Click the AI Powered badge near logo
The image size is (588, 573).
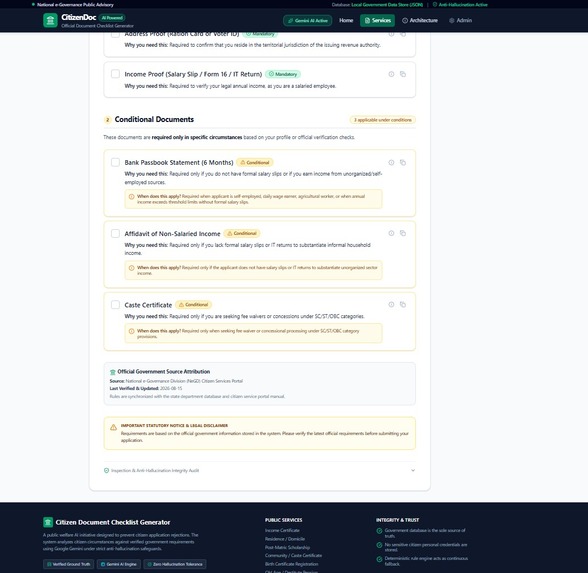[112, 18]
